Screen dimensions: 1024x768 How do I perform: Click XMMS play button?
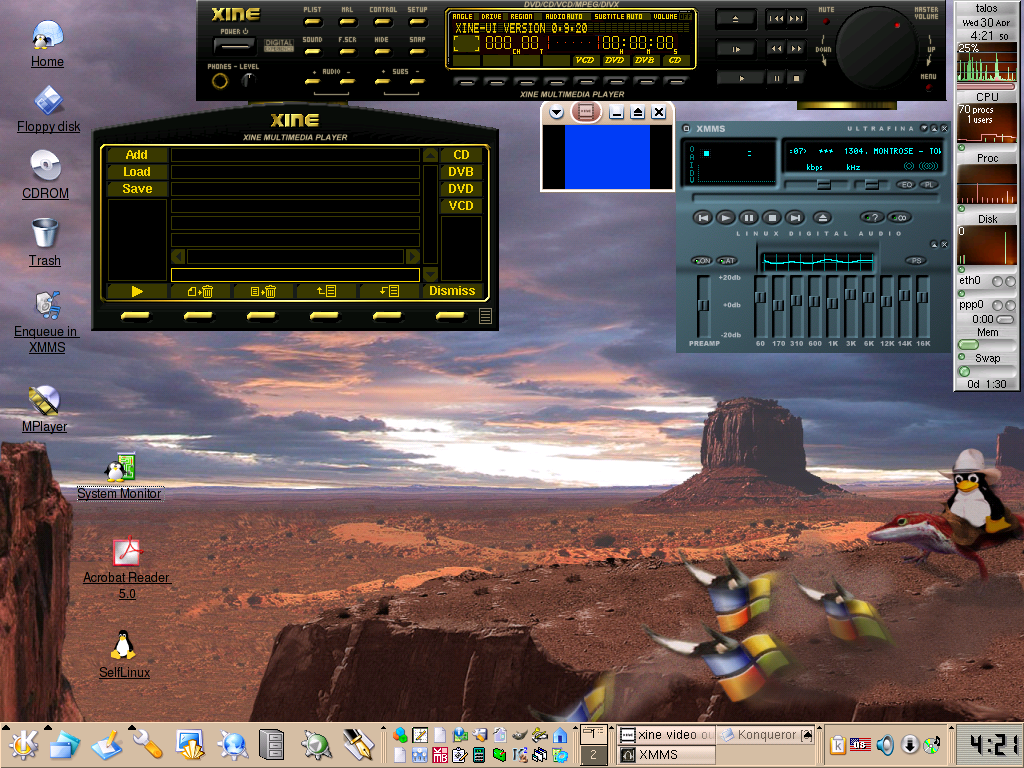pyautogui.click(x=725, y=217)
